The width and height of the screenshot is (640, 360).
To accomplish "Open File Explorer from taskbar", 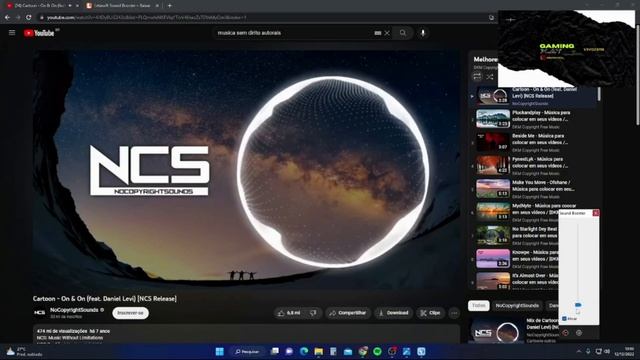I will tap(319, 351).
